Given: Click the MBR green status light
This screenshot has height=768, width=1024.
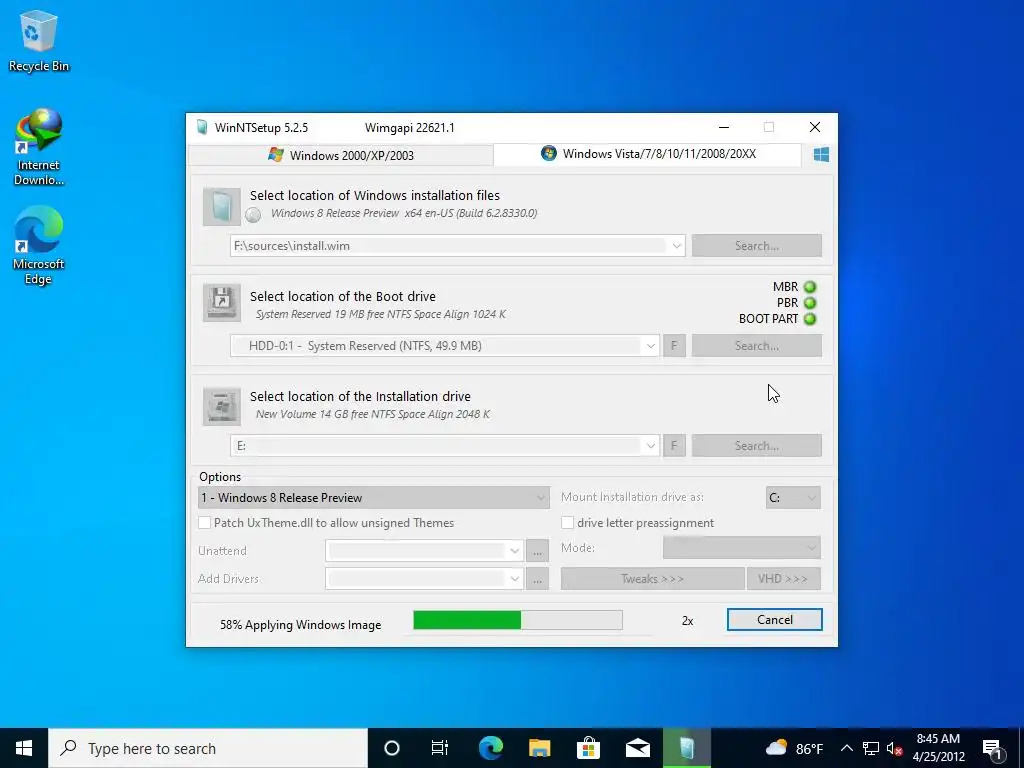Looking at the screenshot, I should [810, 287].
